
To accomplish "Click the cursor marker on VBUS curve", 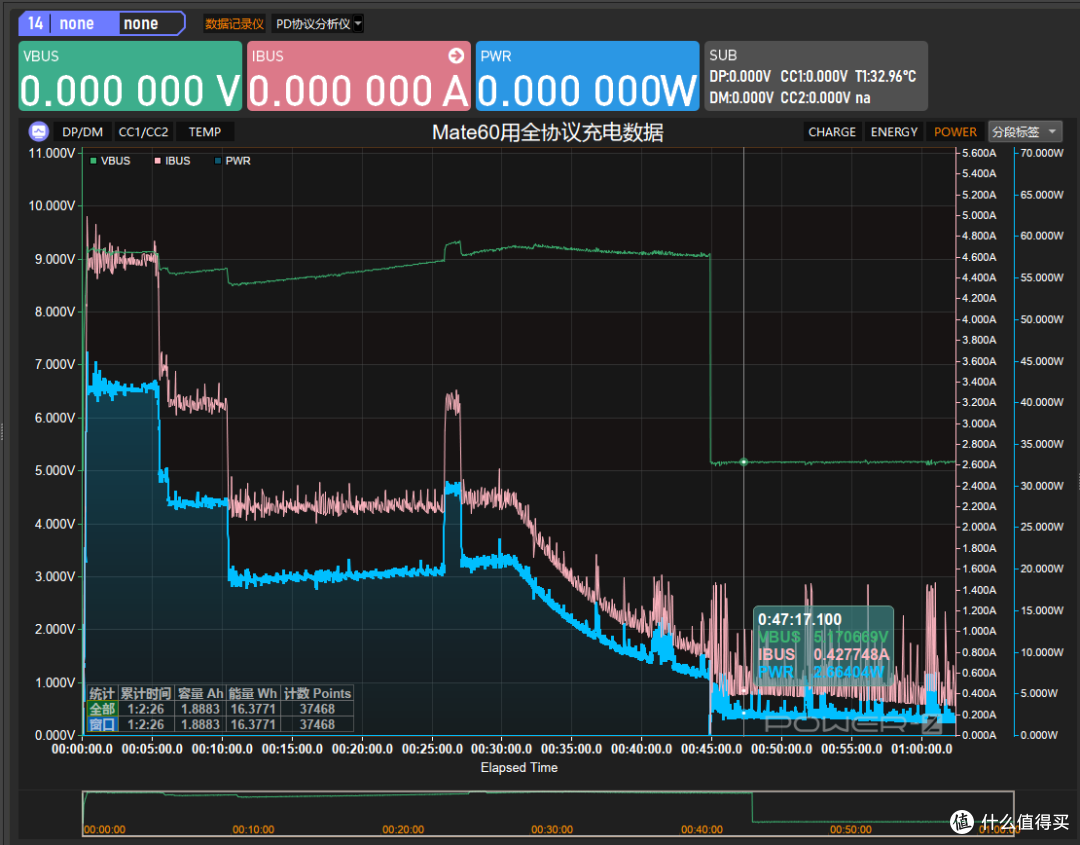I will 743,462.
